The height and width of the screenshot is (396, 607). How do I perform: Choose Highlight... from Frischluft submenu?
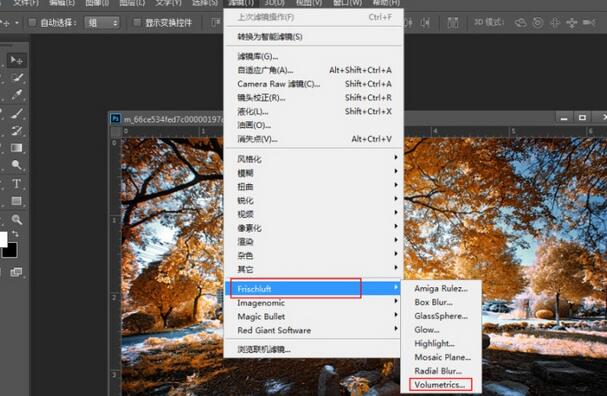441,343
